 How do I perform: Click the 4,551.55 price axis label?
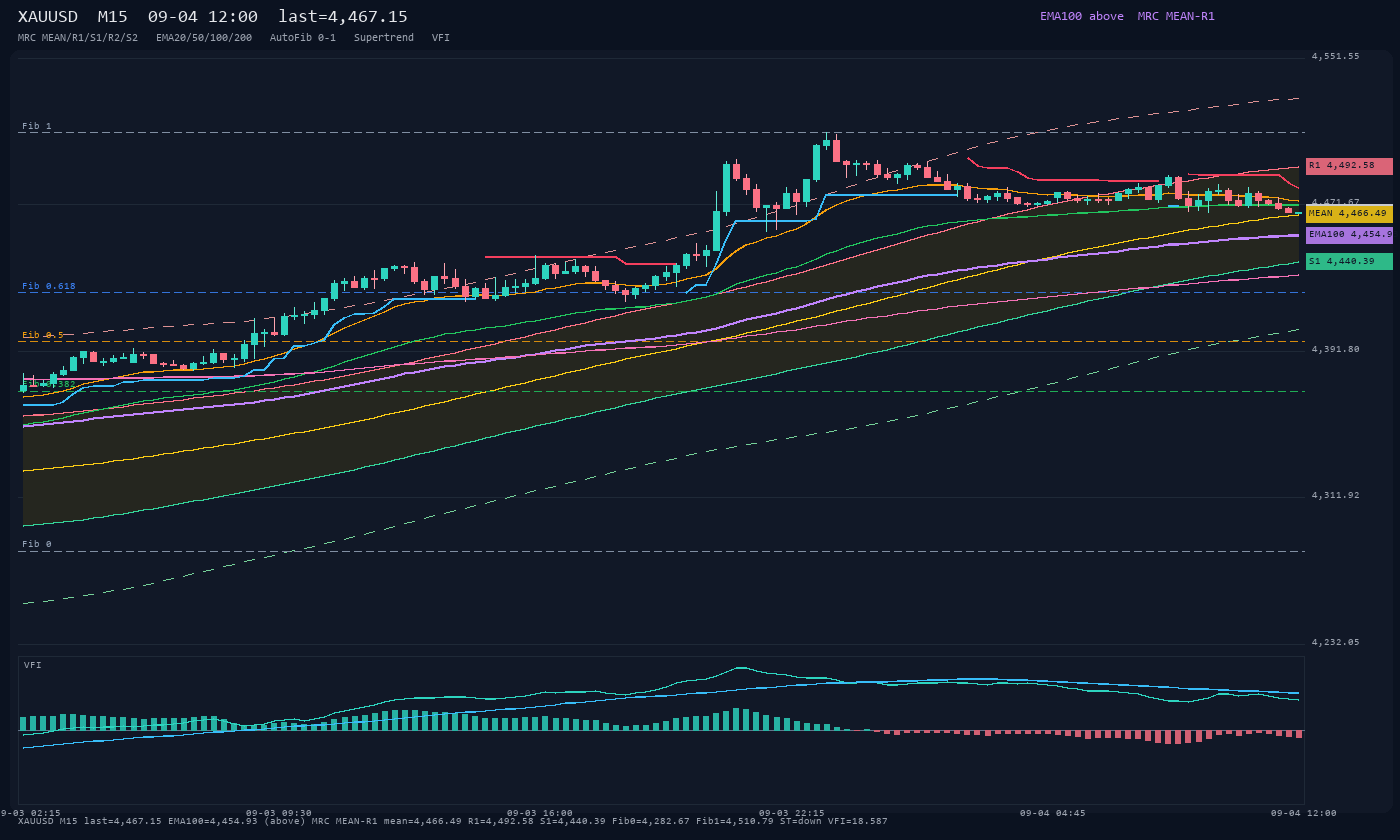pyautogui.click(x=1336, y=57)
